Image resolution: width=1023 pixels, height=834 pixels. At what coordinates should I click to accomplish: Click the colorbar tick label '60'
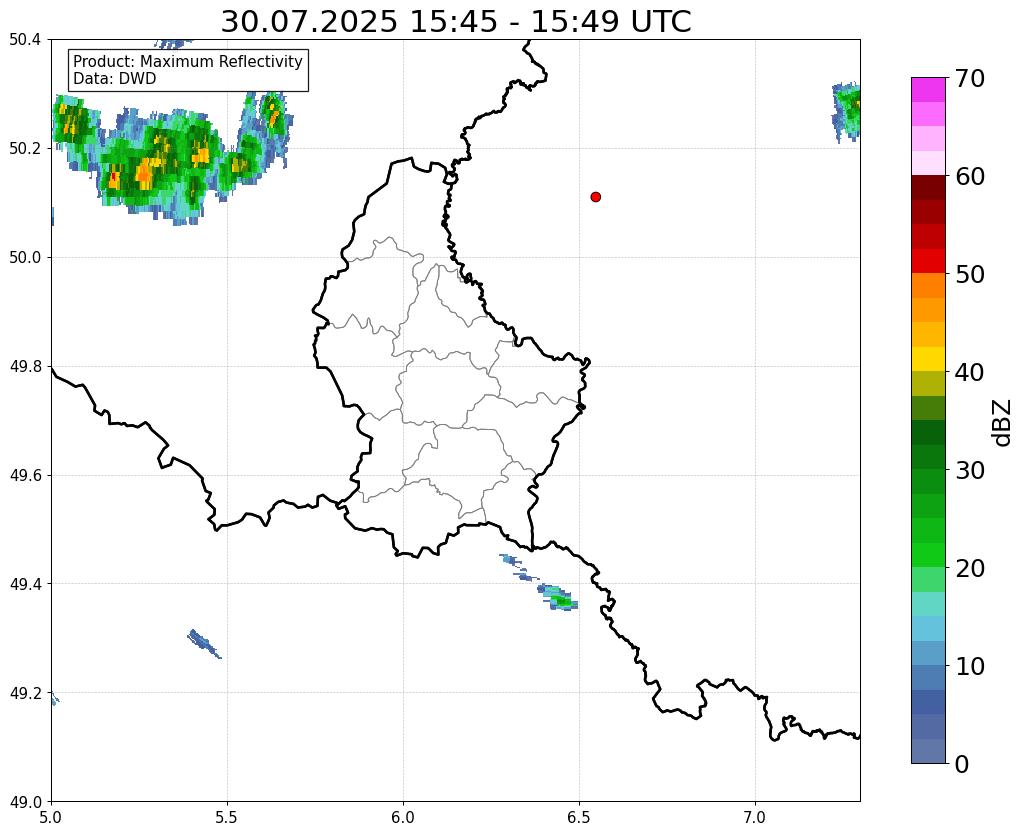[x=970, y=176]
